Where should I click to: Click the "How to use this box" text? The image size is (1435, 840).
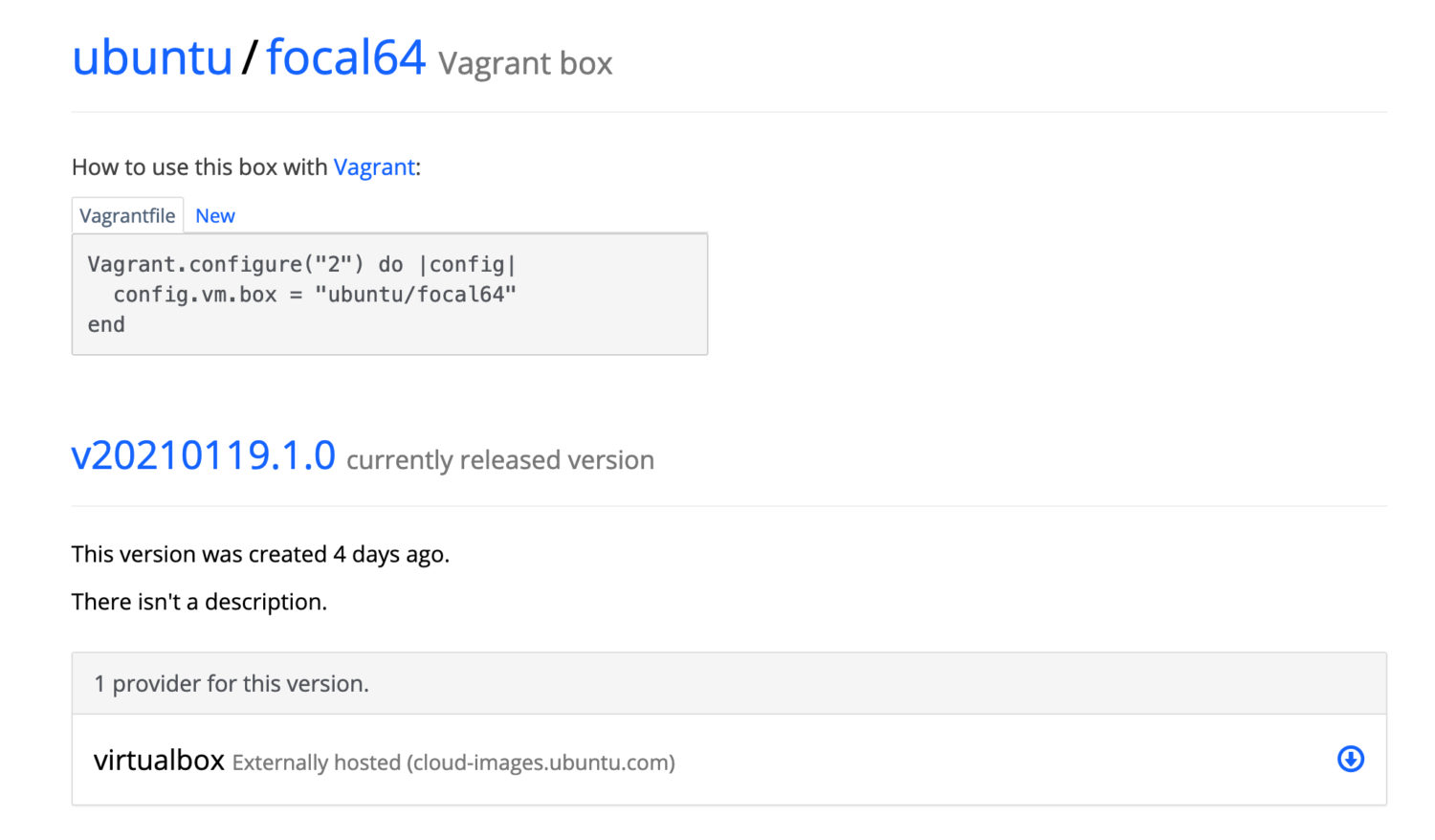(x=199, y=167)
